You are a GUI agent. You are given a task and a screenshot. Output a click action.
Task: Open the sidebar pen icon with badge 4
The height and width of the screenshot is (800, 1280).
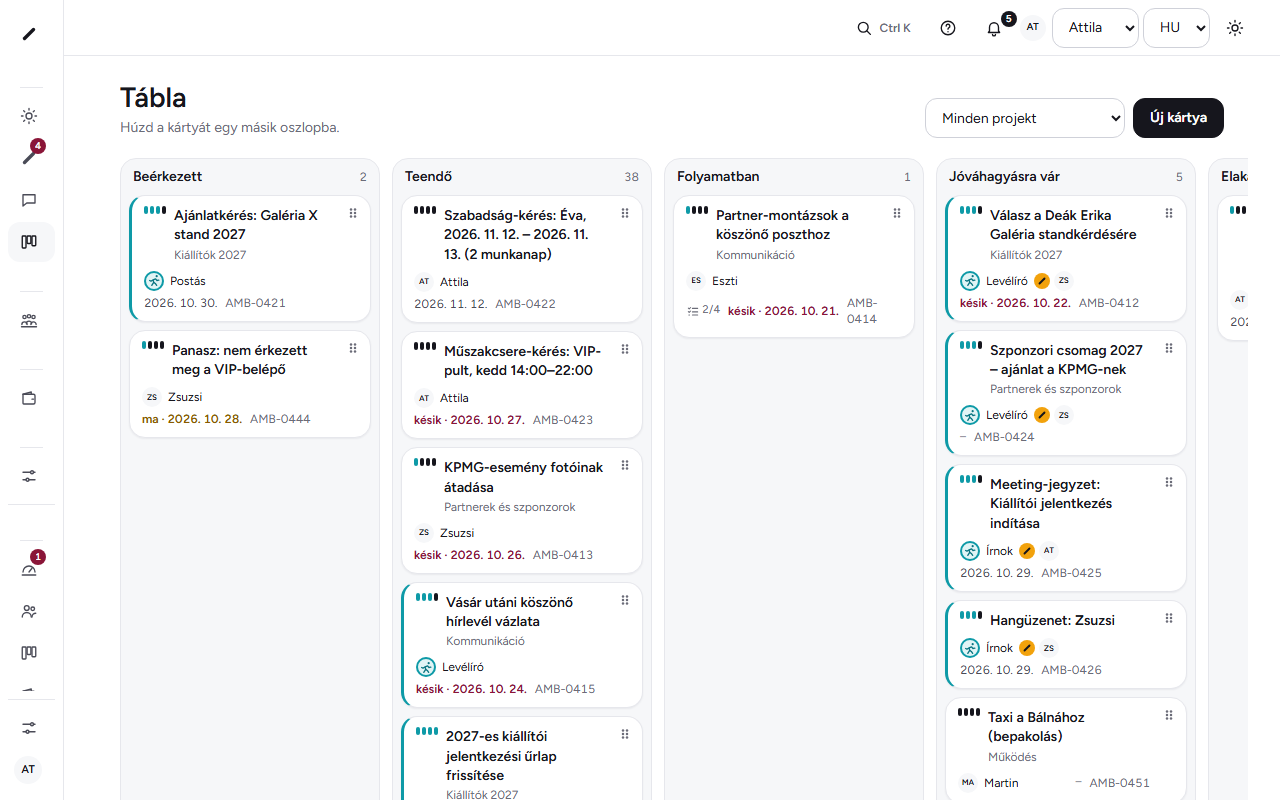pyautogui.click(x=29, y=156)
